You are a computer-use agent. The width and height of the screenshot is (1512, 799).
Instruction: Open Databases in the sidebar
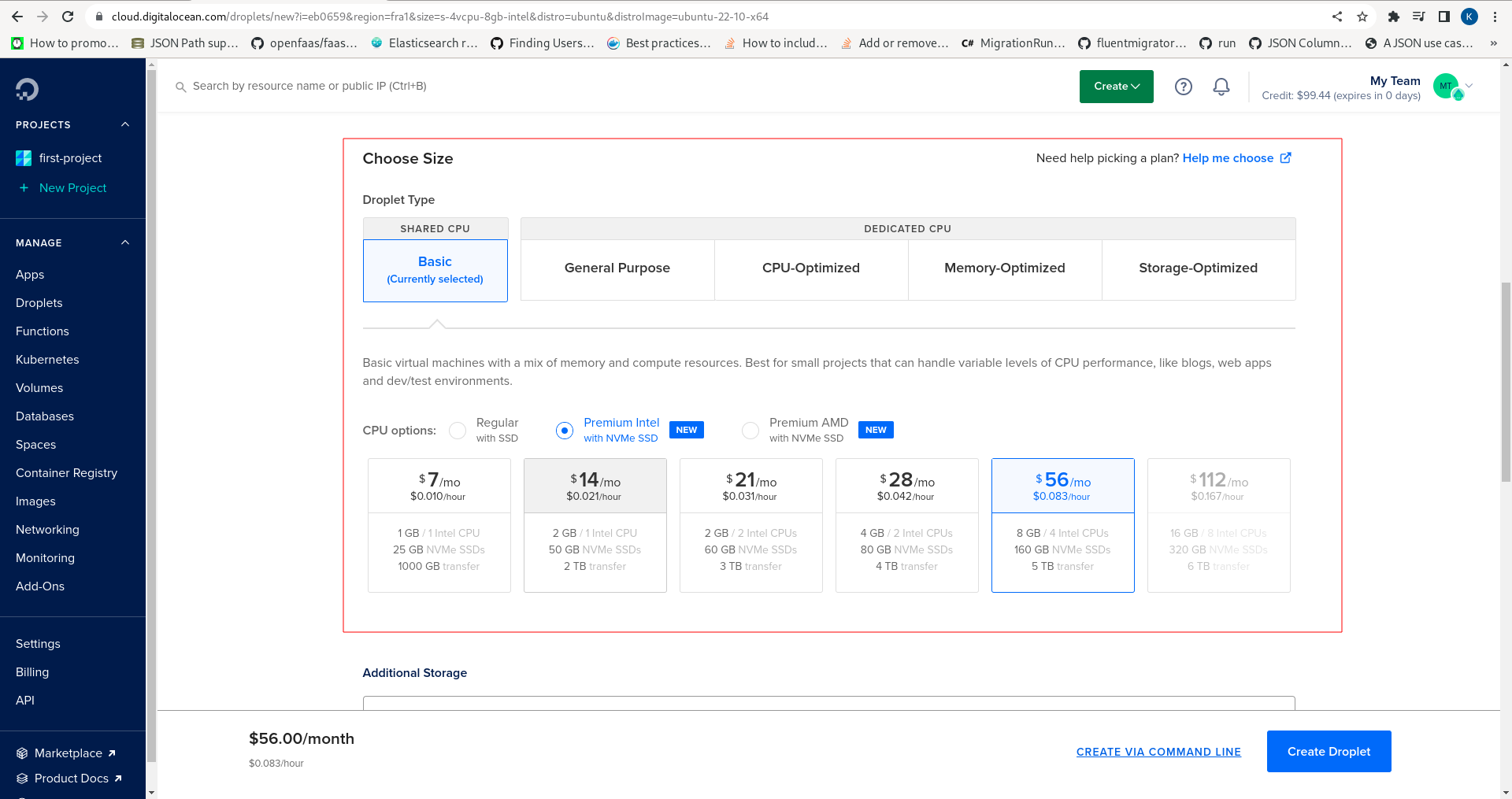[x=45, y=416]
